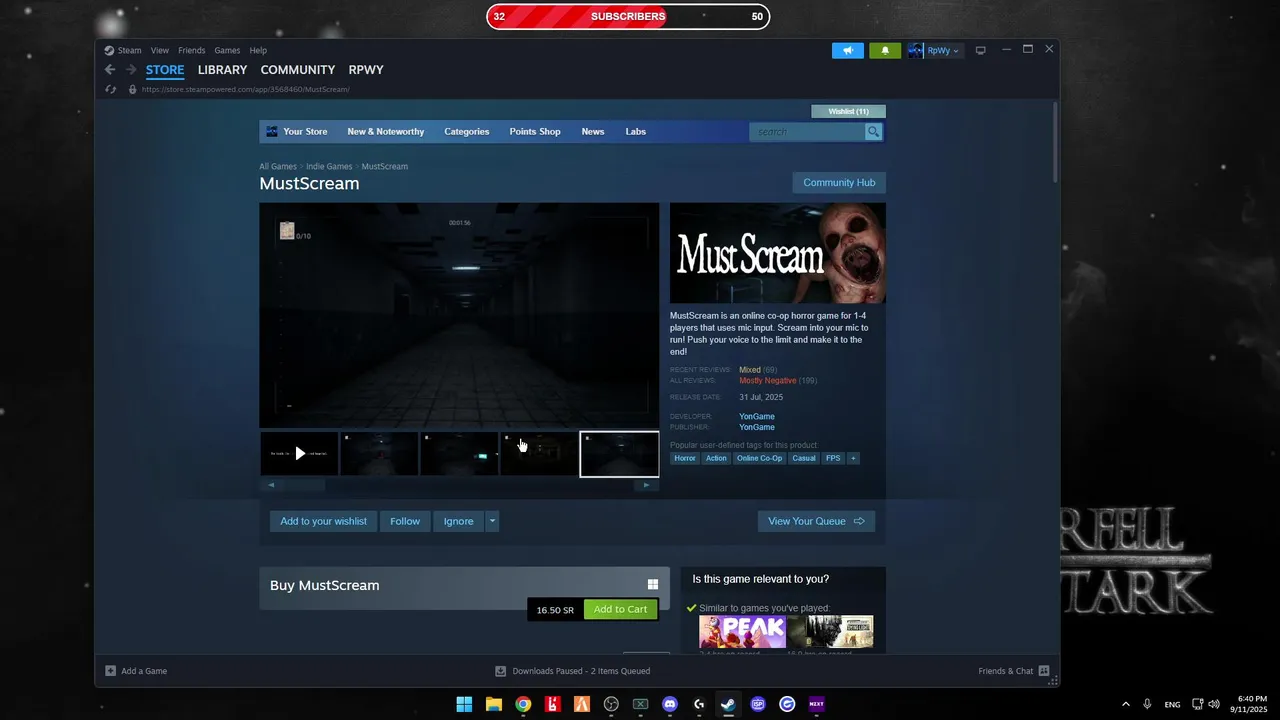The height and width of the screenshot is (720, 1280).
Task: Open OBS Studio from the taskbar
Action: pyautogui.click(x=611, y=704)
